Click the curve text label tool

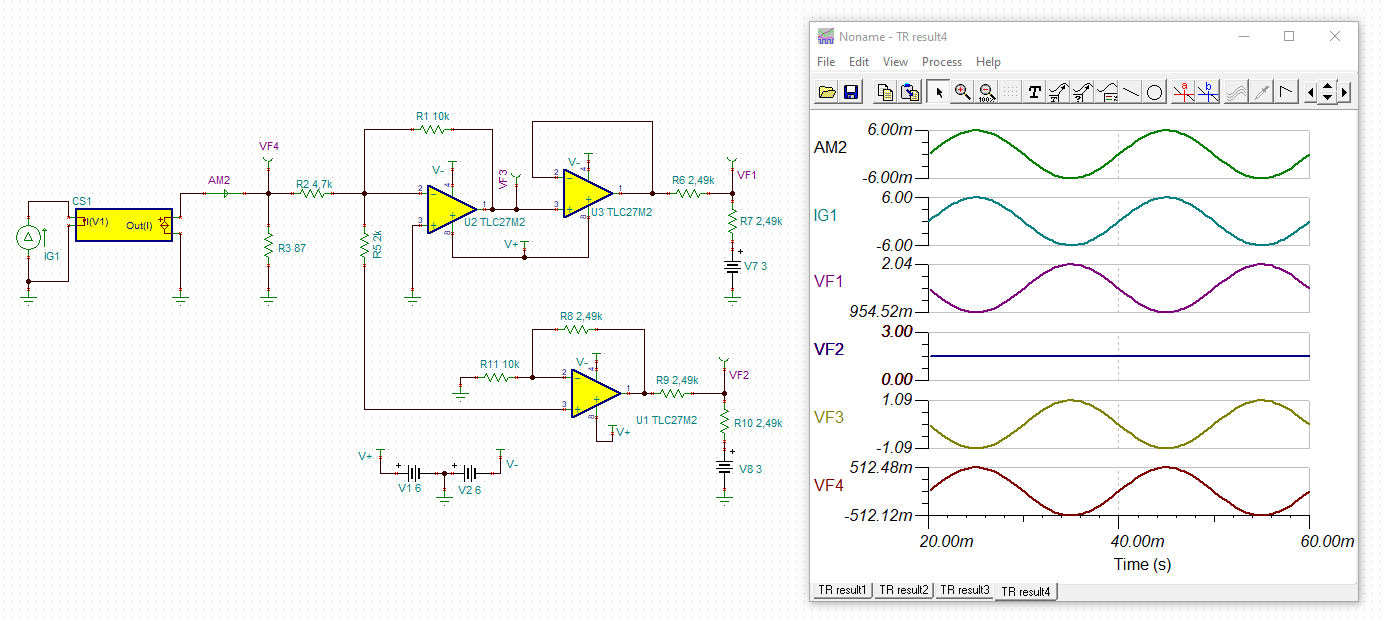(1058, 92)
